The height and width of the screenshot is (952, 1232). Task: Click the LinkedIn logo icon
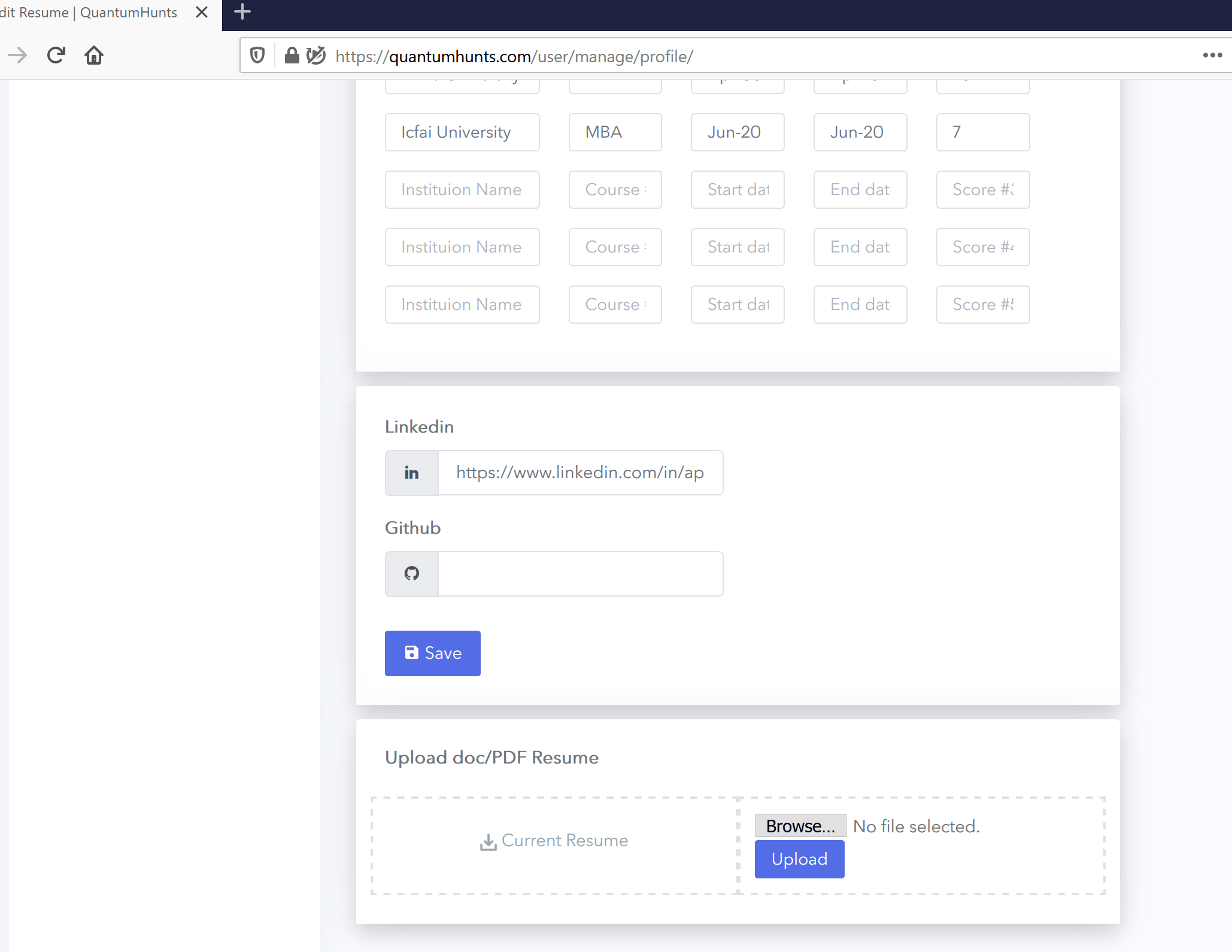click(412, 473)
